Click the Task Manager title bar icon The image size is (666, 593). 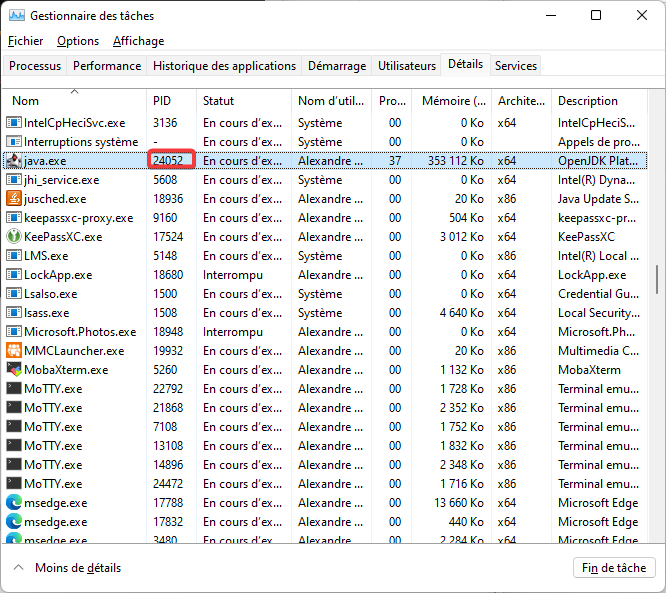click(x=17, y=16)
